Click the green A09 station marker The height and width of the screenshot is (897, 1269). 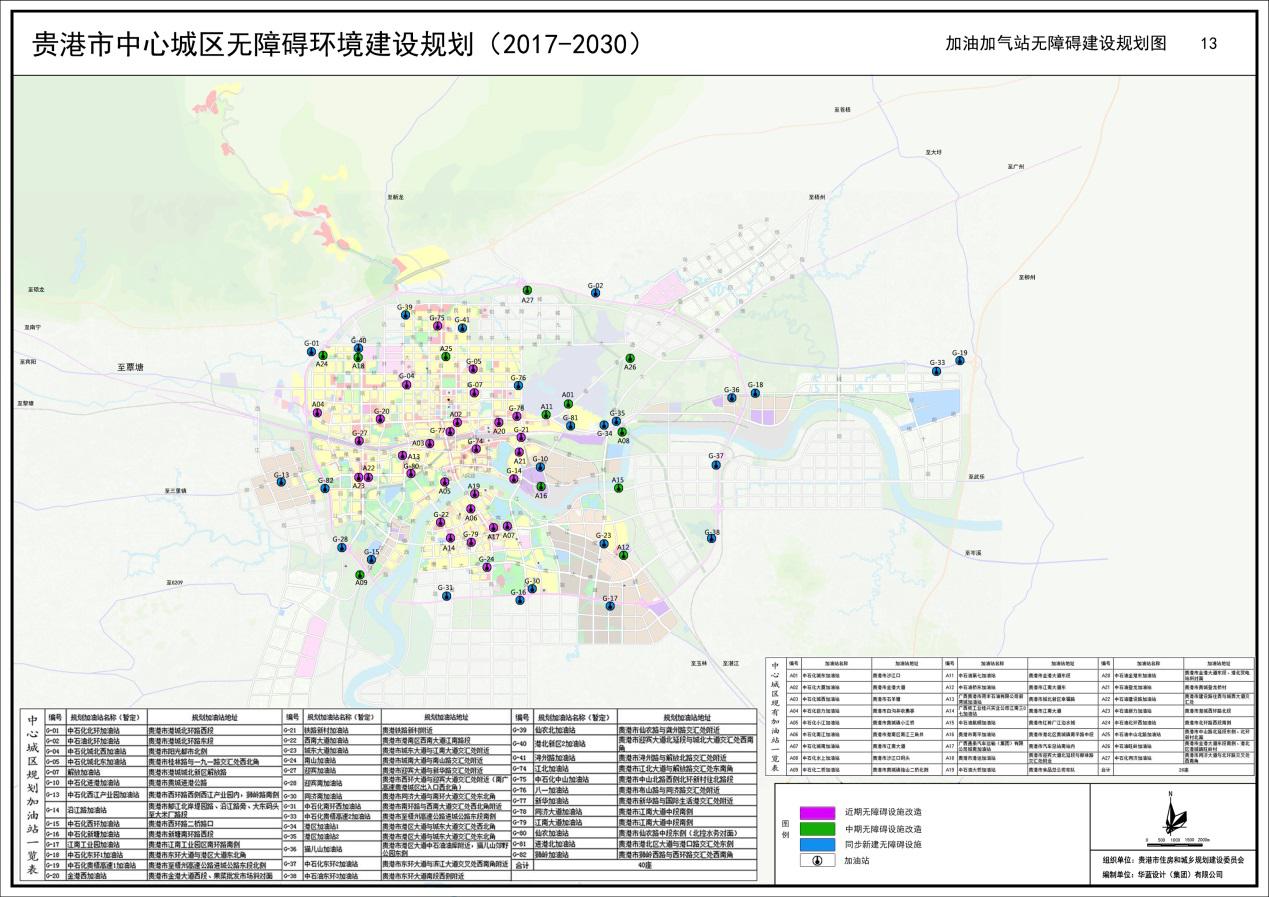(360, 574)
